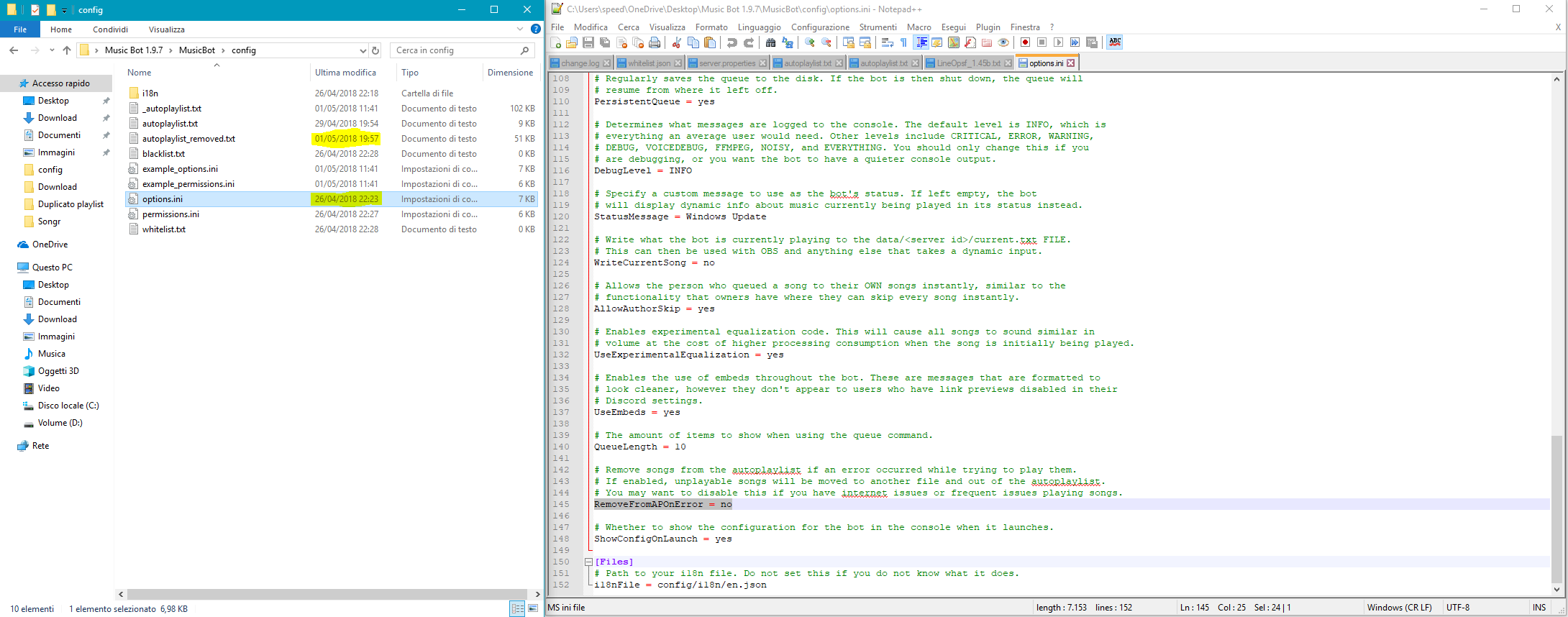Create a new document in Notepad++
Viewport: 1568px width, 617px height.
[x=555, y=42]
